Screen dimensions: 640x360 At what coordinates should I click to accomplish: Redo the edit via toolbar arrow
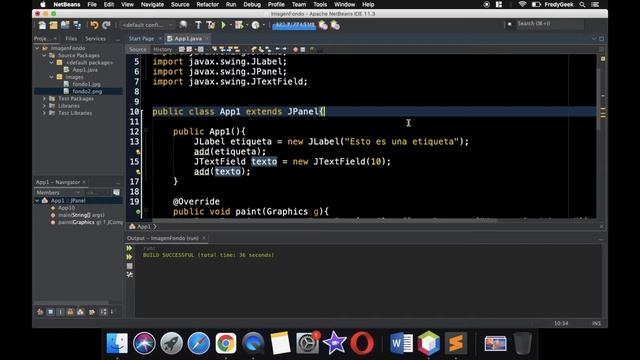[x=106, y=25]
